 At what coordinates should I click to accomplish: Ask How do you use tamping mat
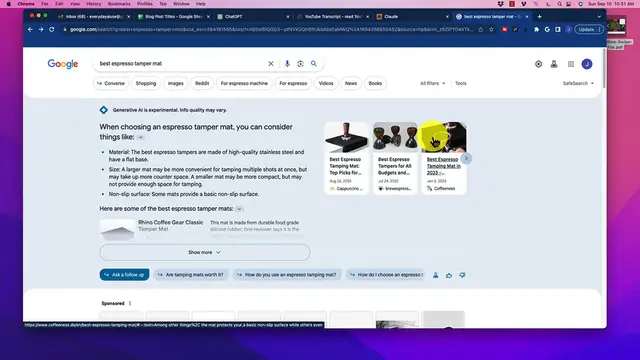pos(287,275)
